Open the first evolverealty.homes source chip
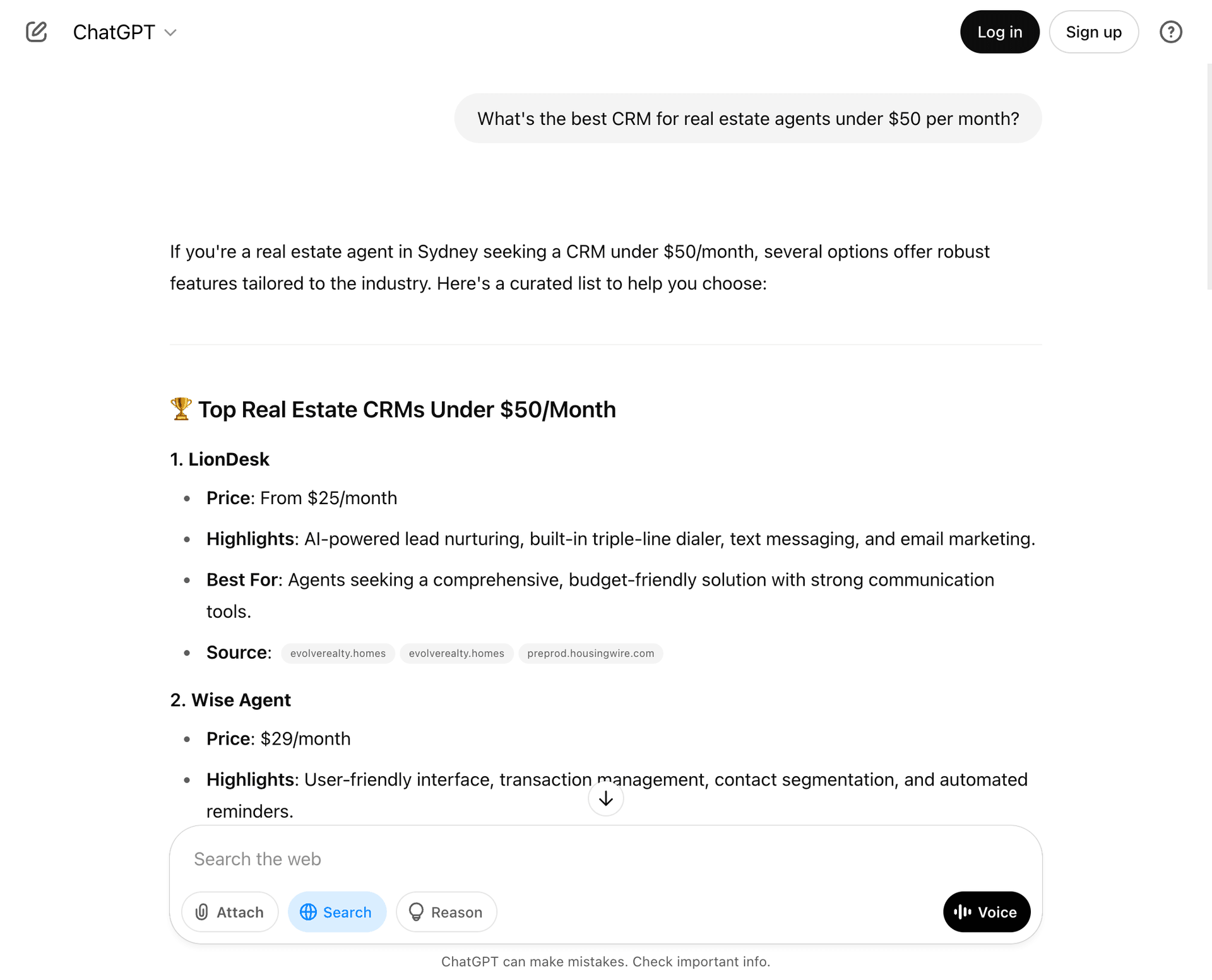The image size is (1212, 980). 337,653
